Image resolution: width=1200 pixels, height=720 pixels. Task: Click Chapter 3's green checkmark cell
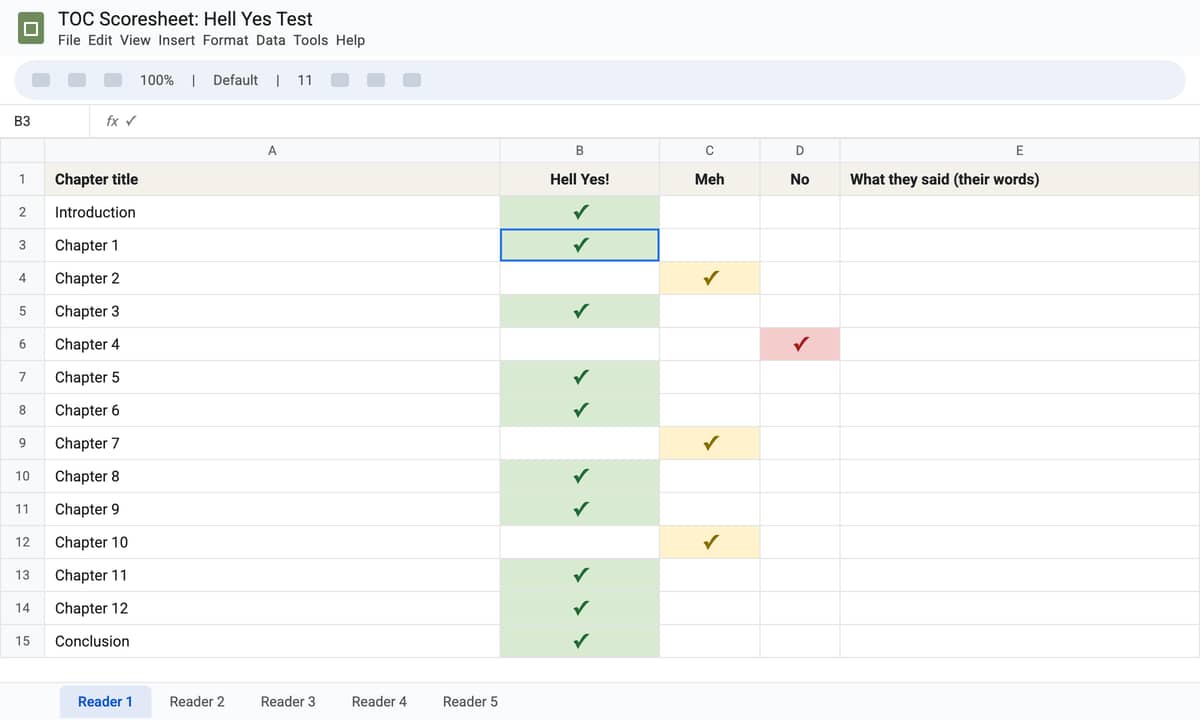click(x=580, y=311)
